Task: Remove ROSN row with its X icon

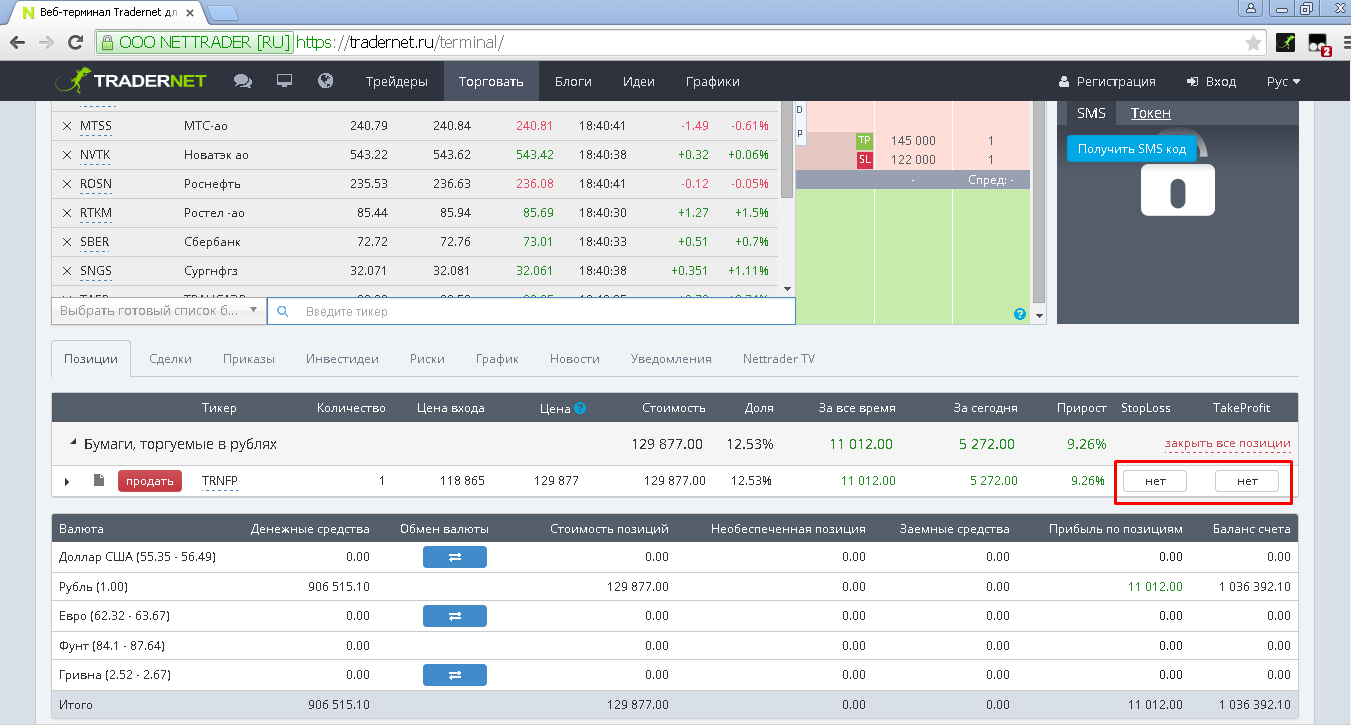Action: coord(67,184)
